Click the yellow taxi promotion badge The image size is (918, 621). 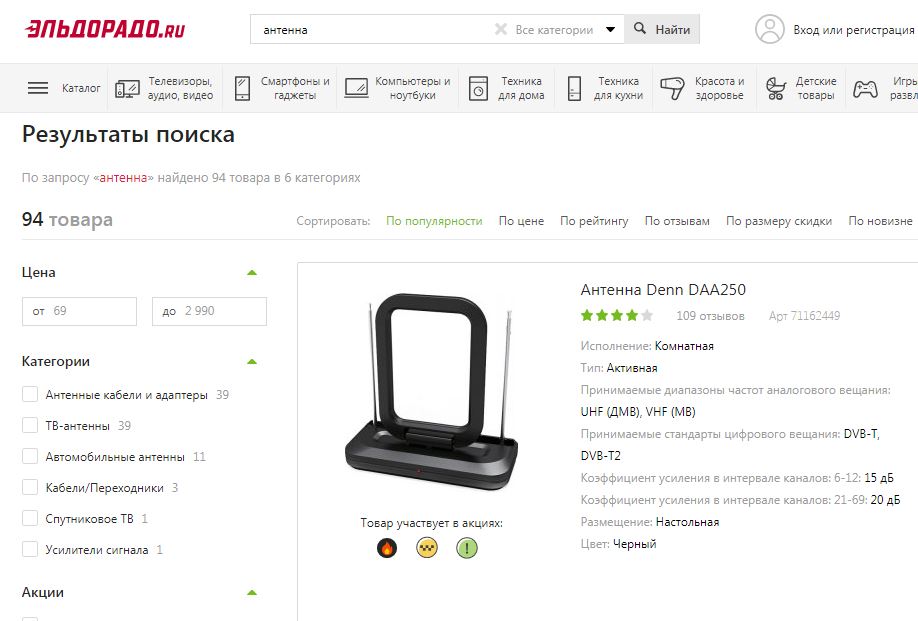(x=427, y=548)
